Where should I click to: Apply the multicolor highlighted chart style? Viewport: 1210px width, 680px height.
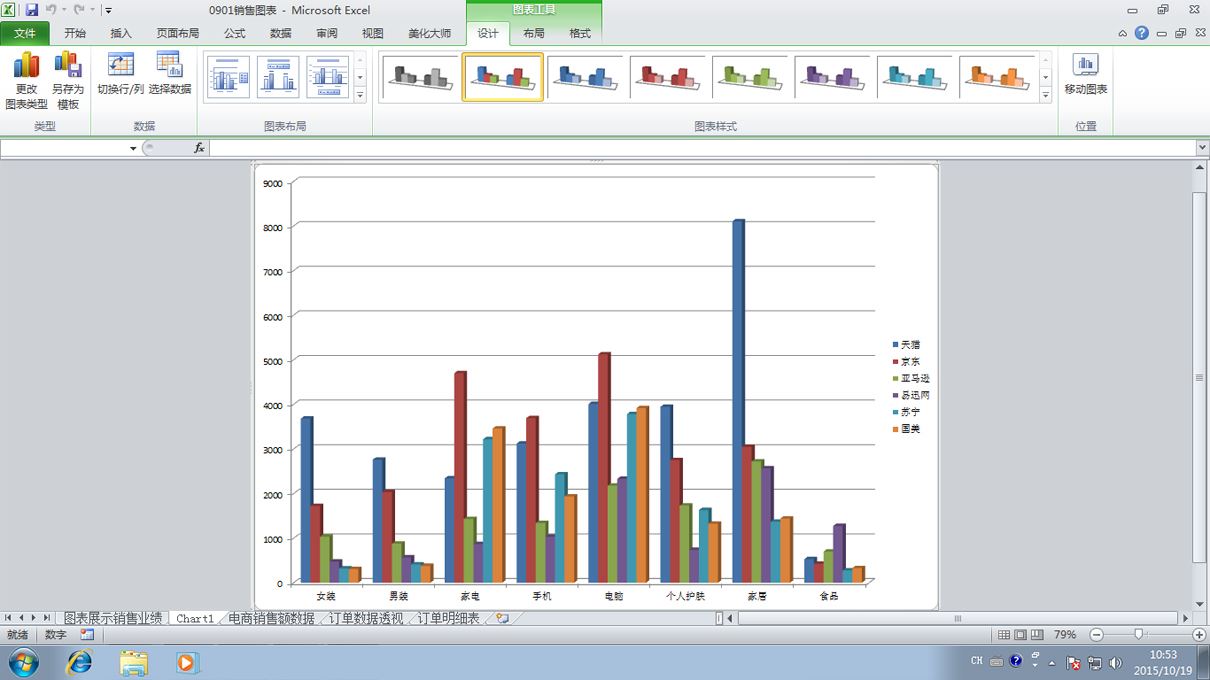[503, 77]
